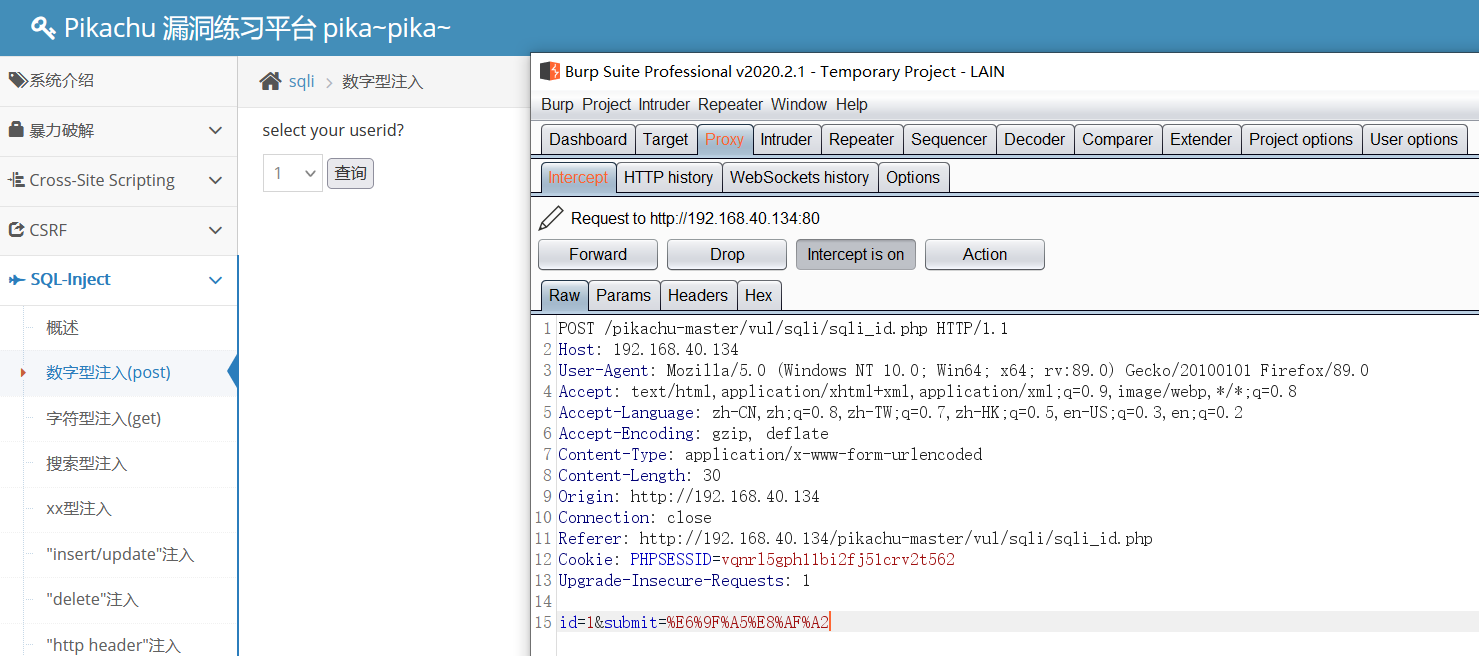Switch to Intruder tab
1479x656 pixels.
point(786,139)
